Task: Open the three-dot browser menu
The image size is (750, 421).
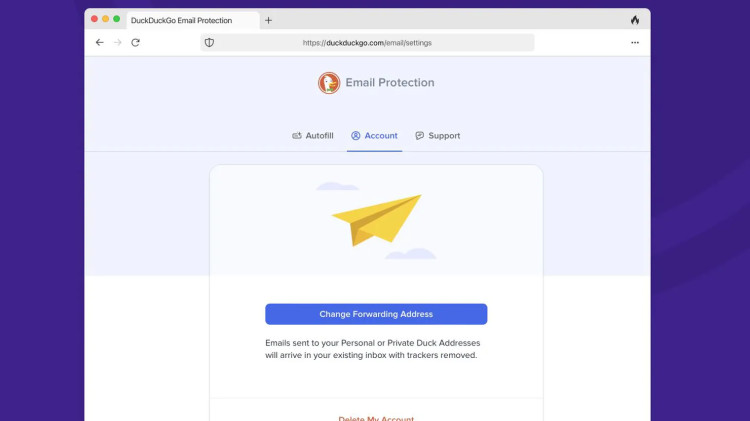Action: (635, 43)
